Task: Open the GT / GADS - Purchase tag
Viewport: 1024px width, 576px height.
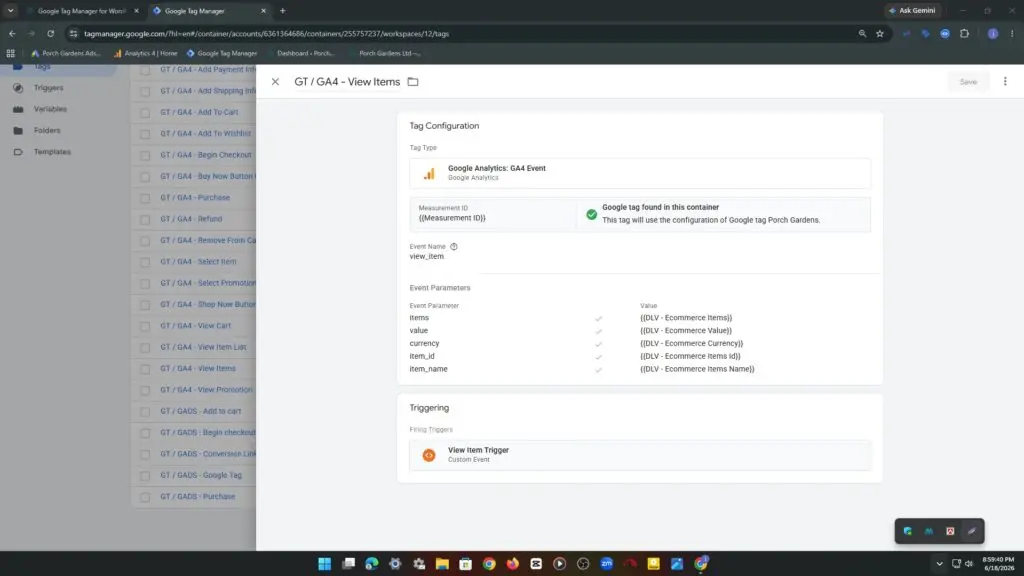Action: coord(197,496)
